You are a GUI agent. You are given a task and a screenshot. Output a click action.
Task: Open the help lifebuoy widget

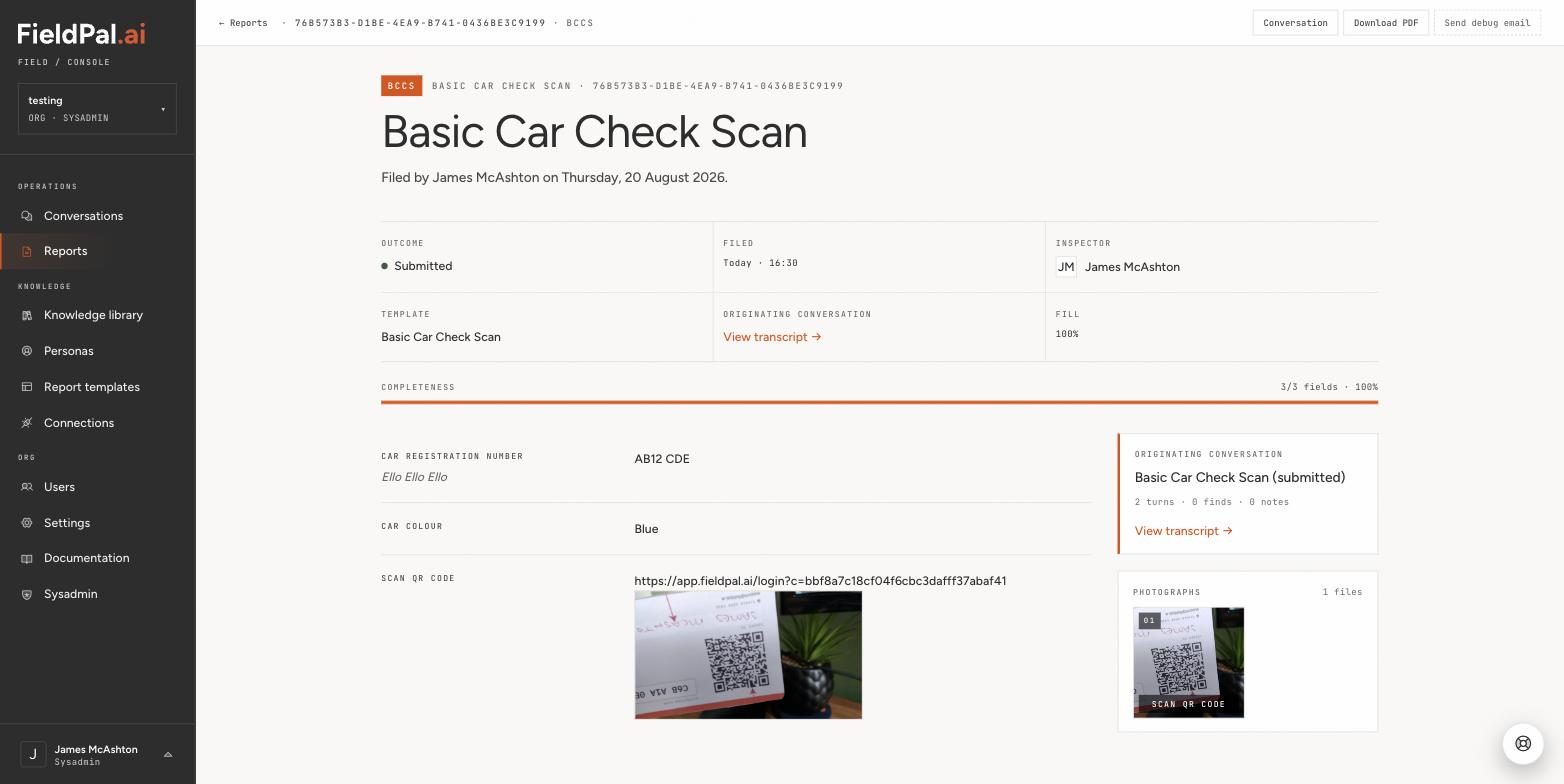coord(1523,743)
